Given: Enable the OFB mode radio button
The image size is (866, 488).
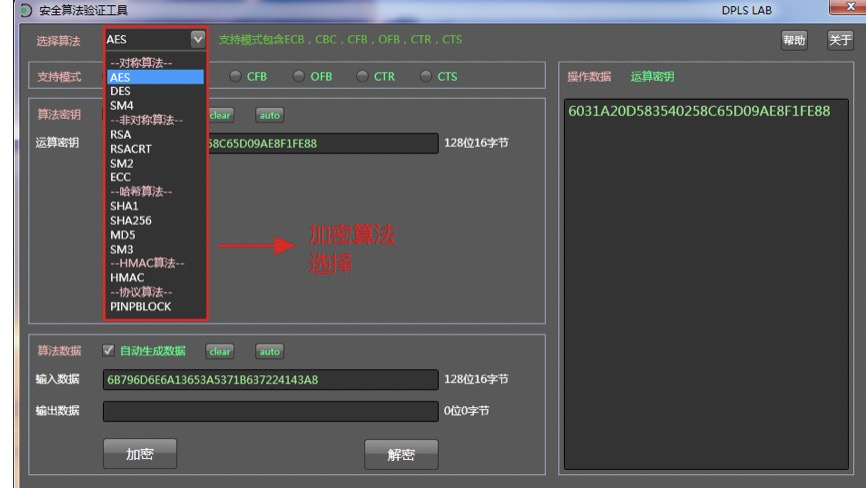Looking at the screenshot, I should click(x=299, y=77).
